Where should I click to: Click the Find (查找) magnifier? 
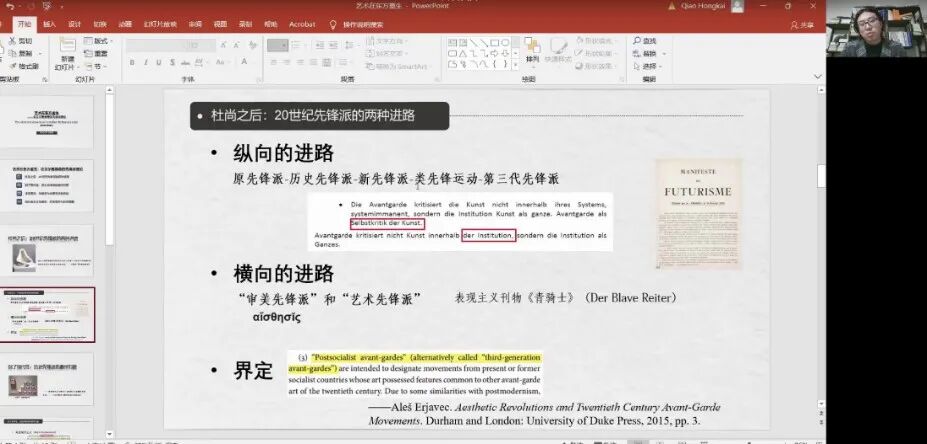tap(644, 41)
